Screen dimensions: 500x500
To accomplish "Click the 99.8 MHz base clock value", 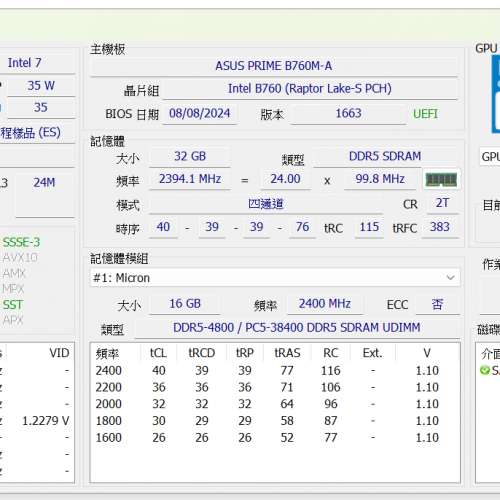I will [x=380, y=179].
